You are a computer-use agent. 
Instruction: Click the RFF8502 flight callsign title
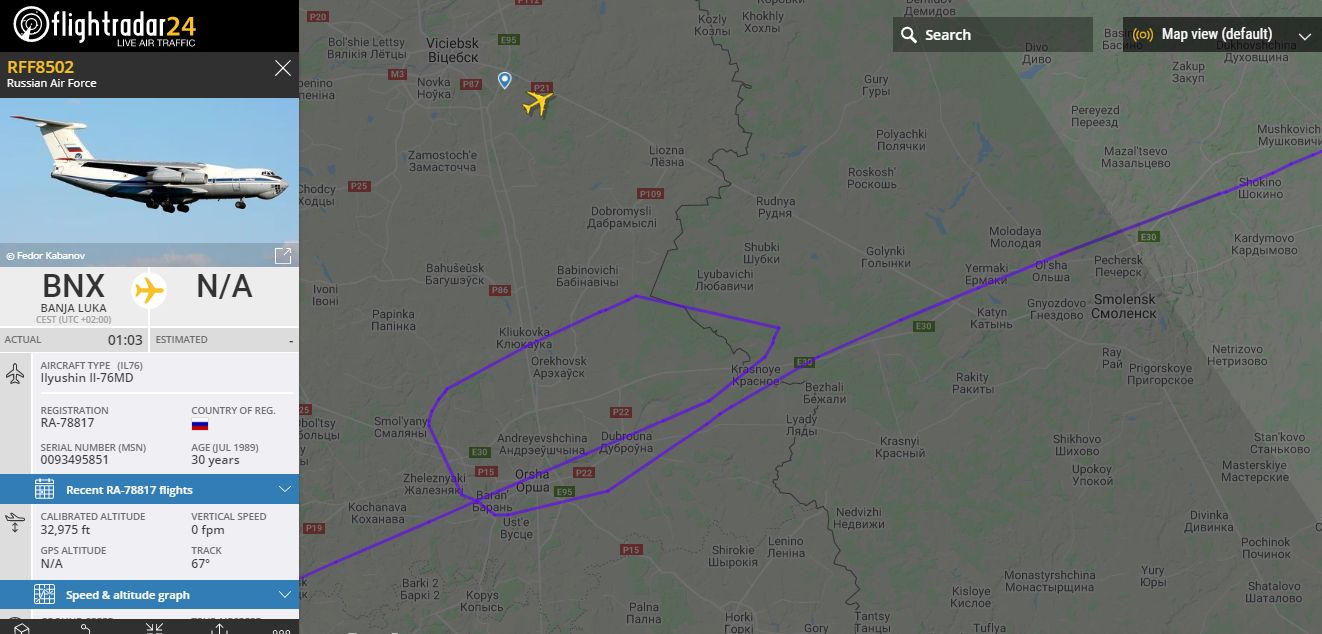pyautogui.click(x=40, y=67)
